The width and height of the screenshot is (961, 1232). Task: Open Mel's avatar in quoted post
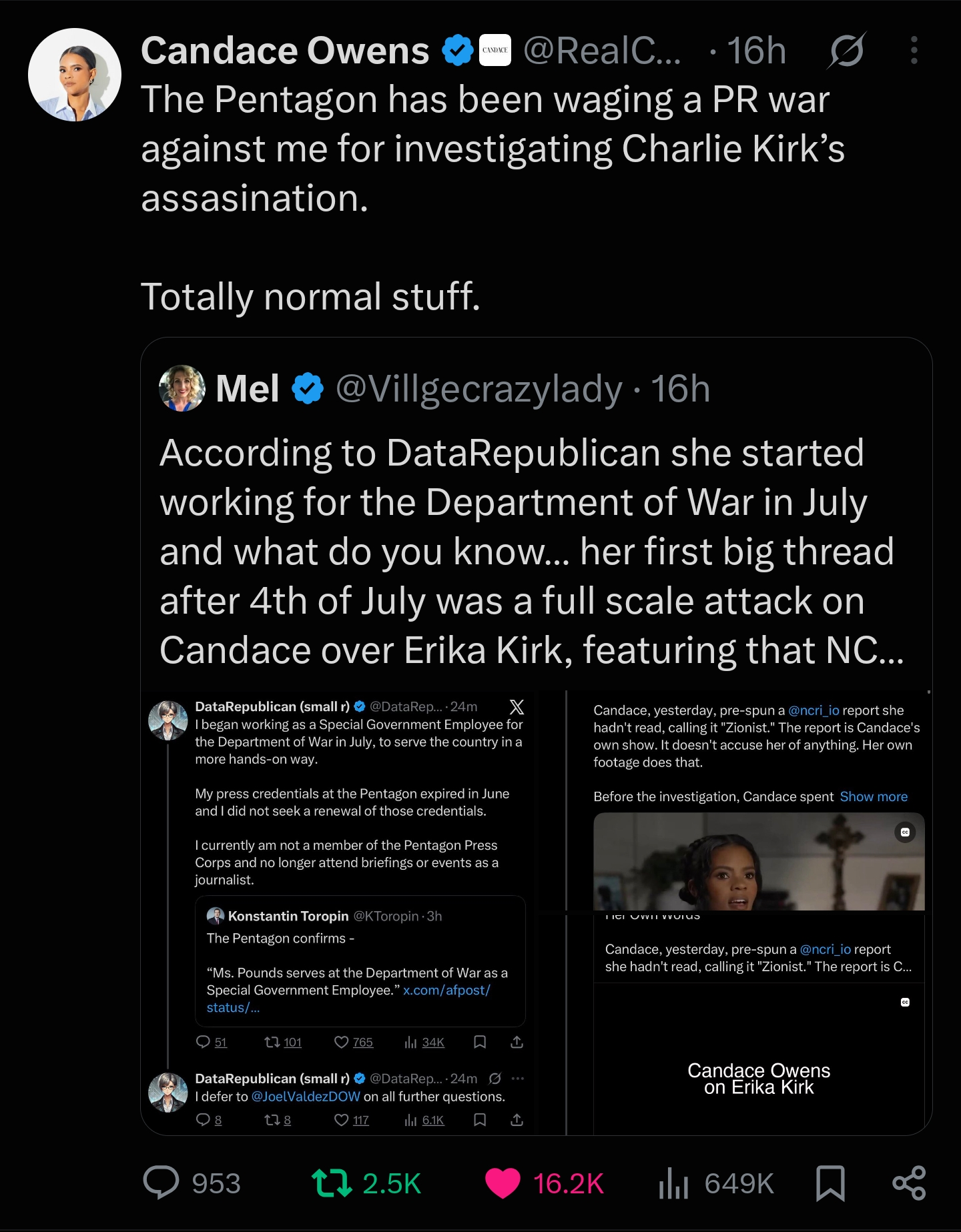tap(182, 388)
